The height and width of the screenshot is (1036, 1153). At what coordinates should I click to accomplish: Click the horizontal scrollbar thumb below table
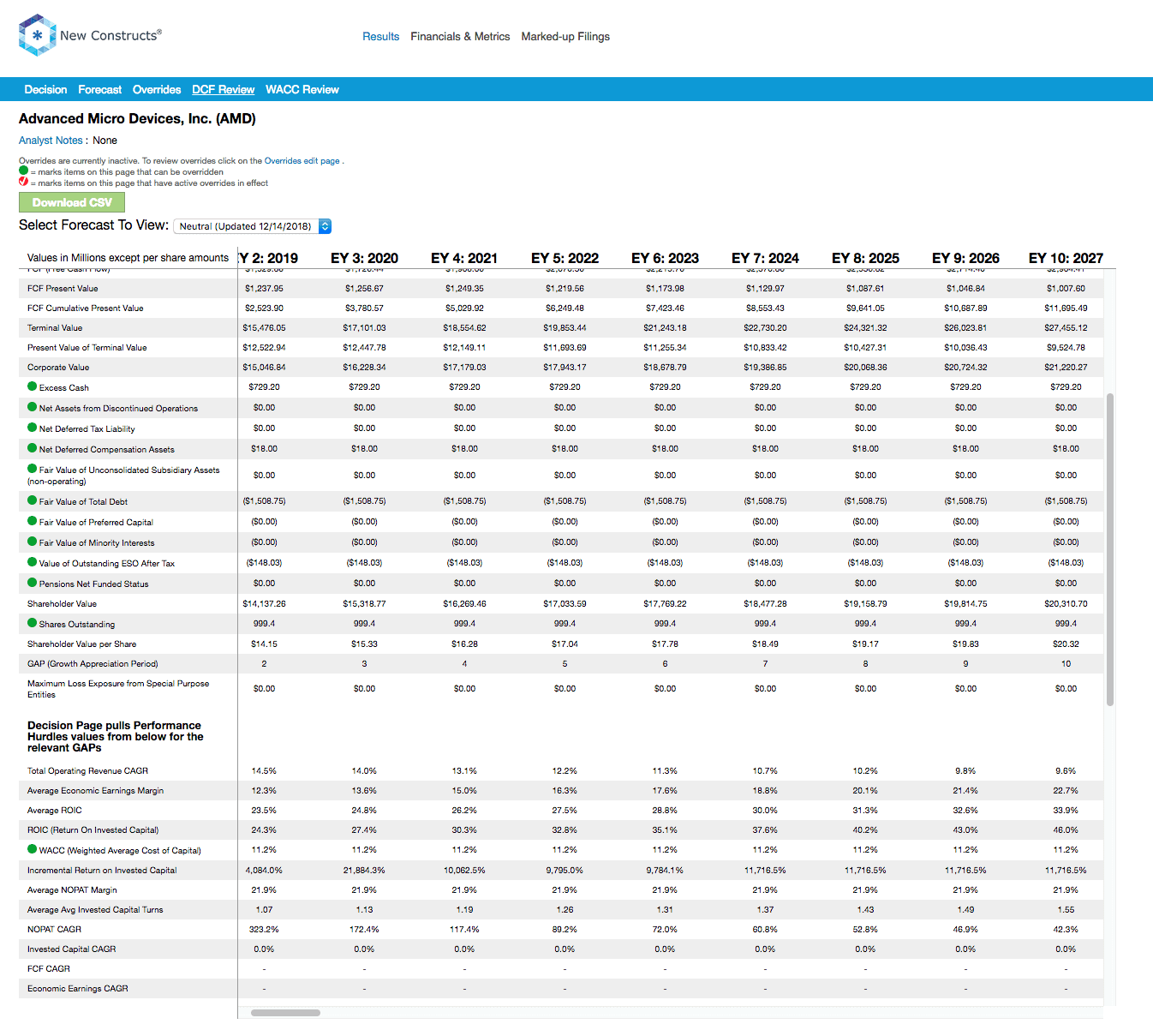click(285, 1013)
